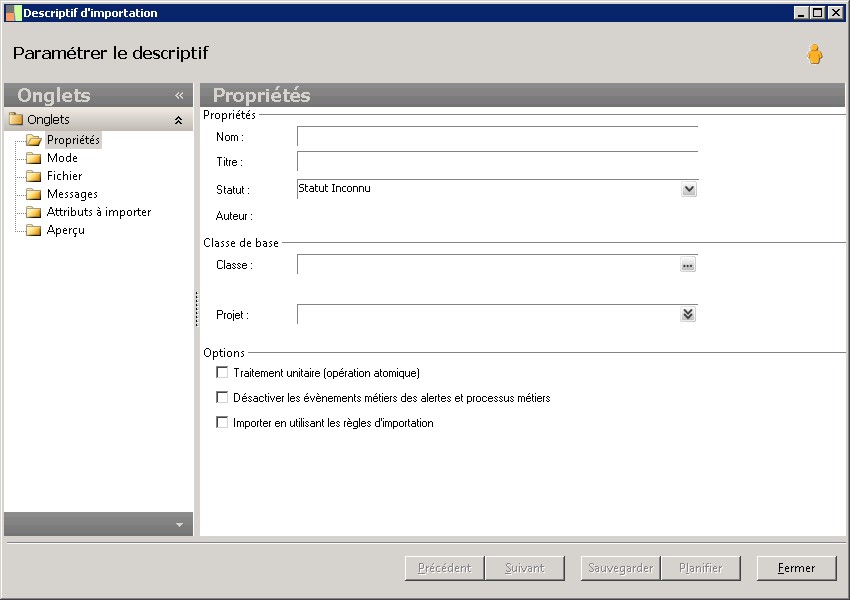The height and width of the screenshot is (600, 850).
Task: Click the Propriétés open folder icon
Action: coord(35,140)
